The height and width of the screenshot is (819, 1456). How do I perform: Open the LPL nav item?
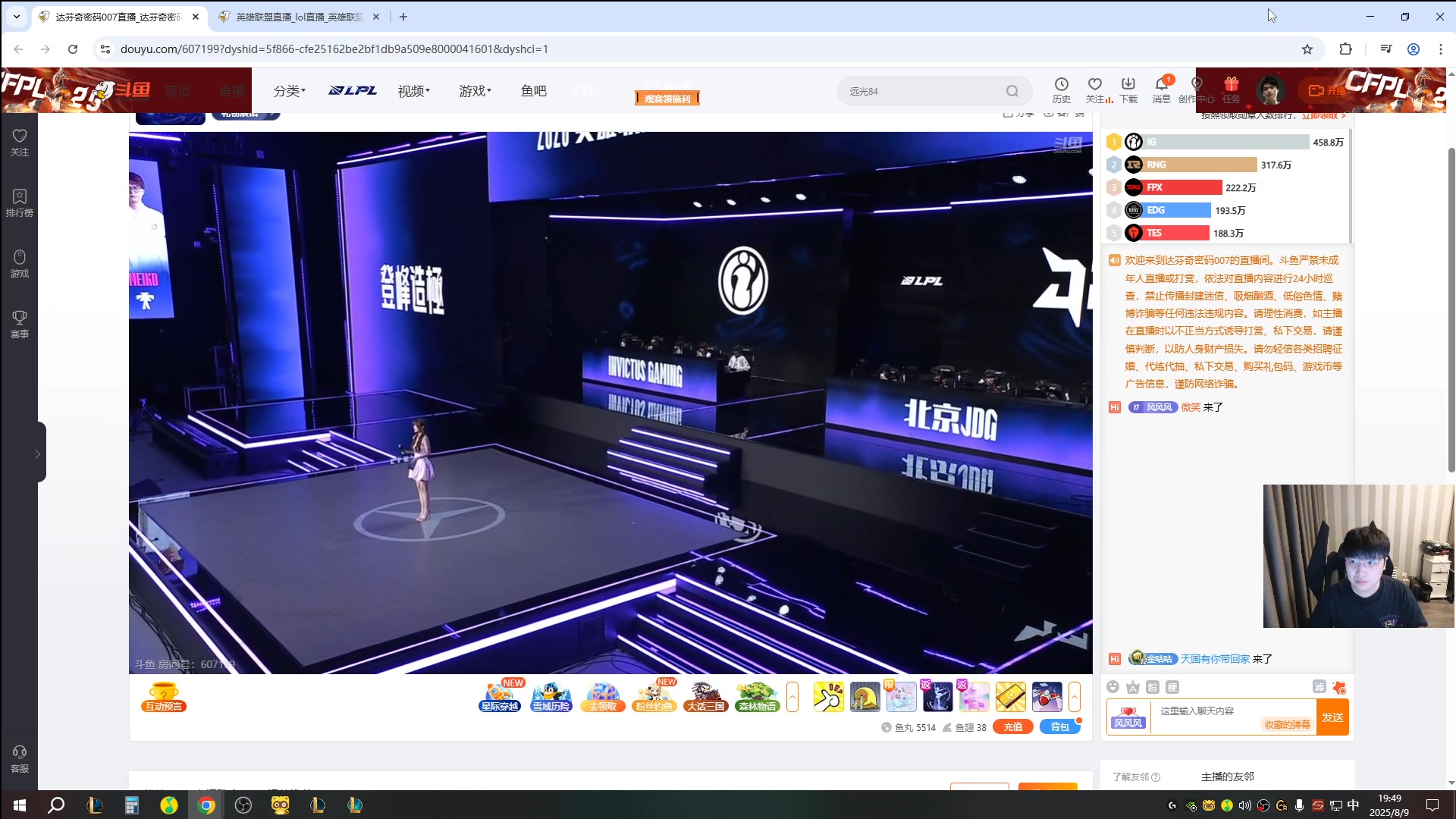[x=353, y=91]
